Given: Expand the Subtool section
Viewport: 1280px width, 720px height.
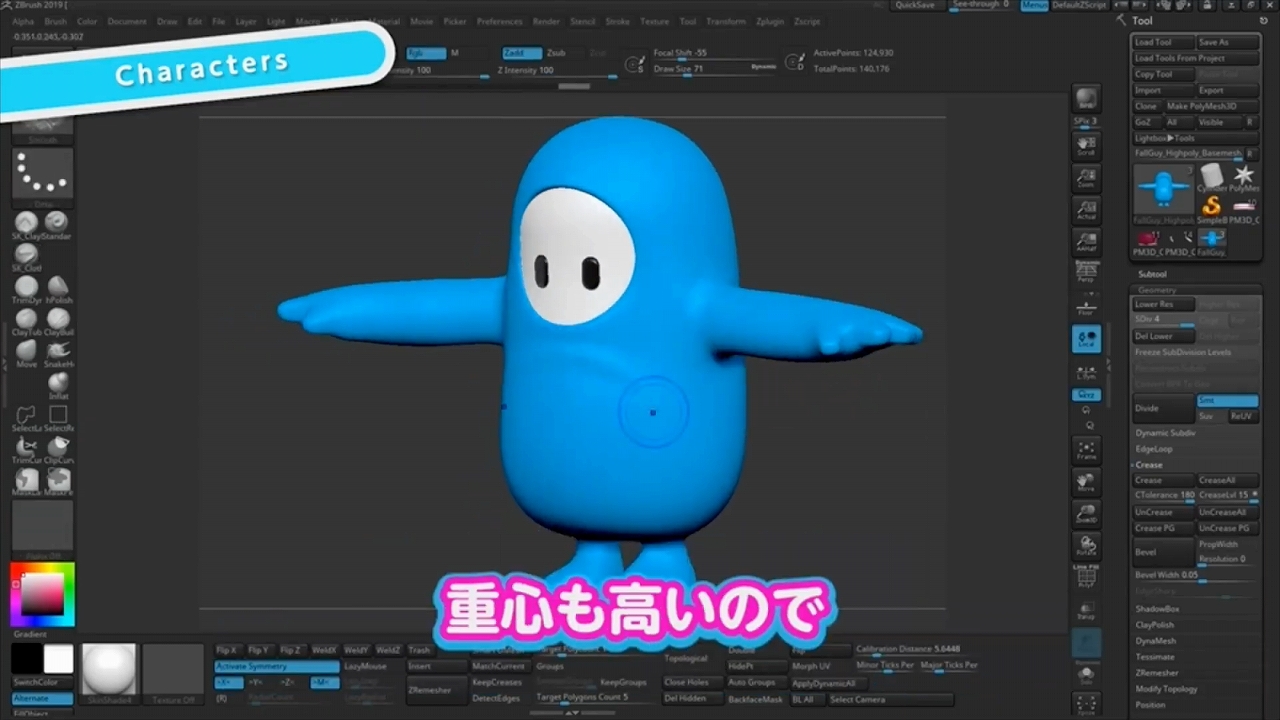Looking at the screenshot, I should coord(1152,274).
